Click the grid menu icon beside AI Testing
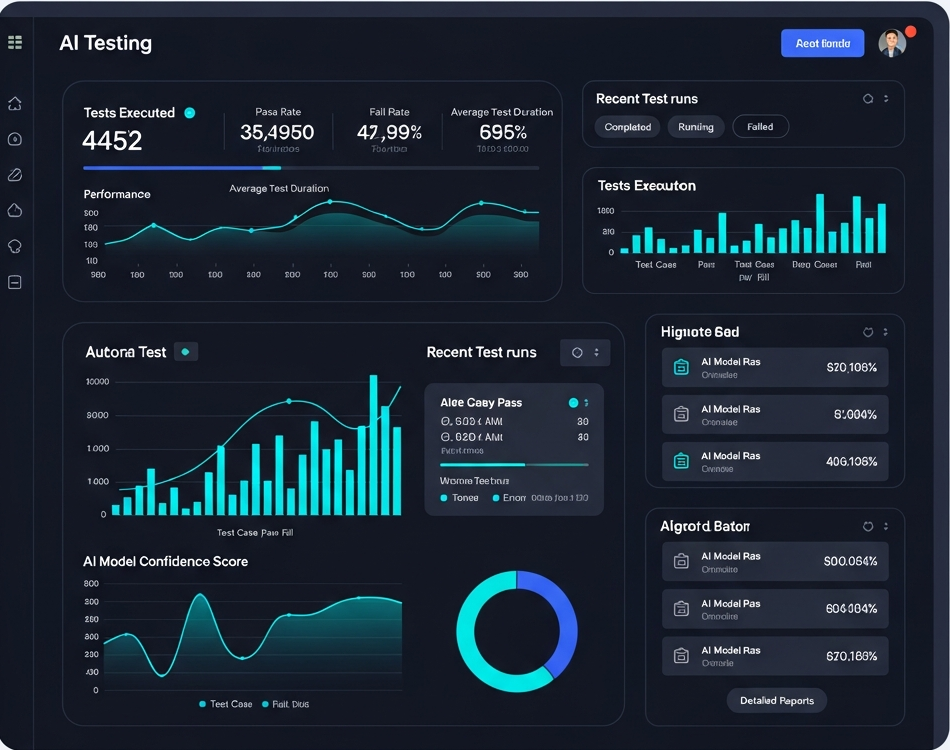950x750 pixels. [15, 43]
